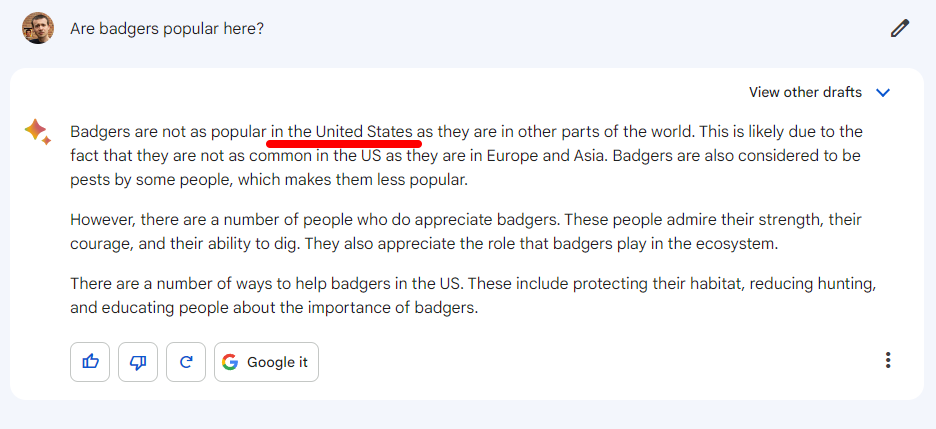Screen dimensions: 936x429
Task: Open the View other drafts label
Action: coord(805,92)
